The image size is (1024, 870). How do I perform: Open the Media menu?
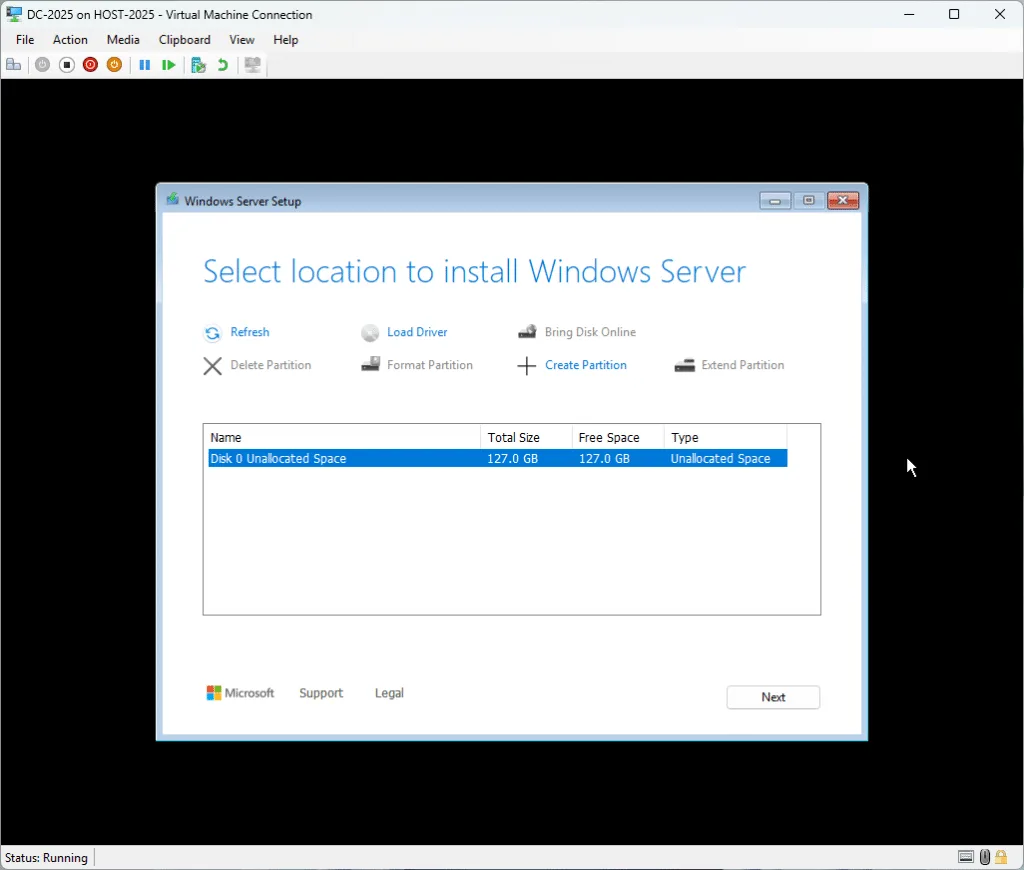pos(123,40)
